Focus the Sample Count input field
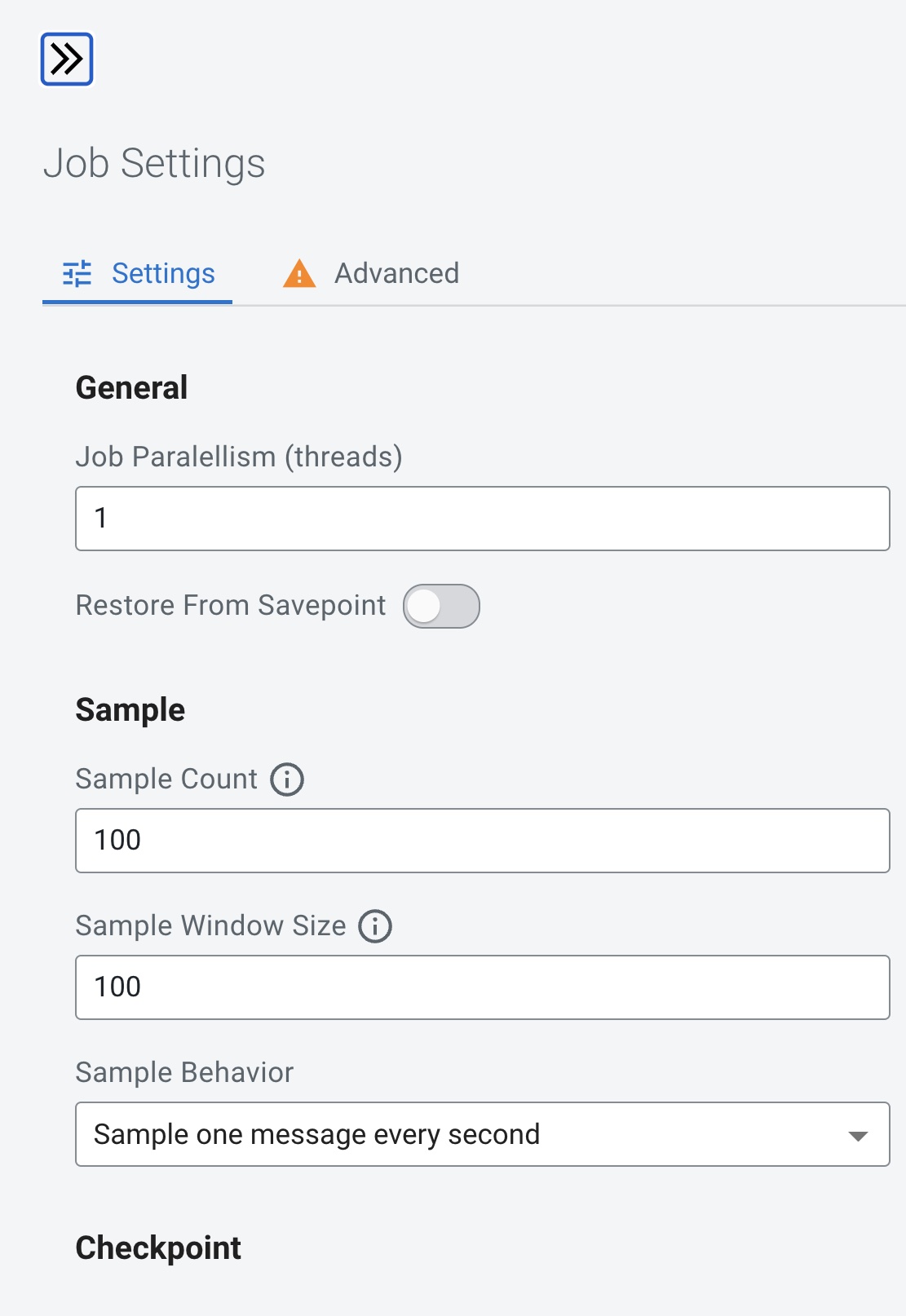The width and height of the screenshot is (906, 1316). pyautogui.click(x=482, y=841)
